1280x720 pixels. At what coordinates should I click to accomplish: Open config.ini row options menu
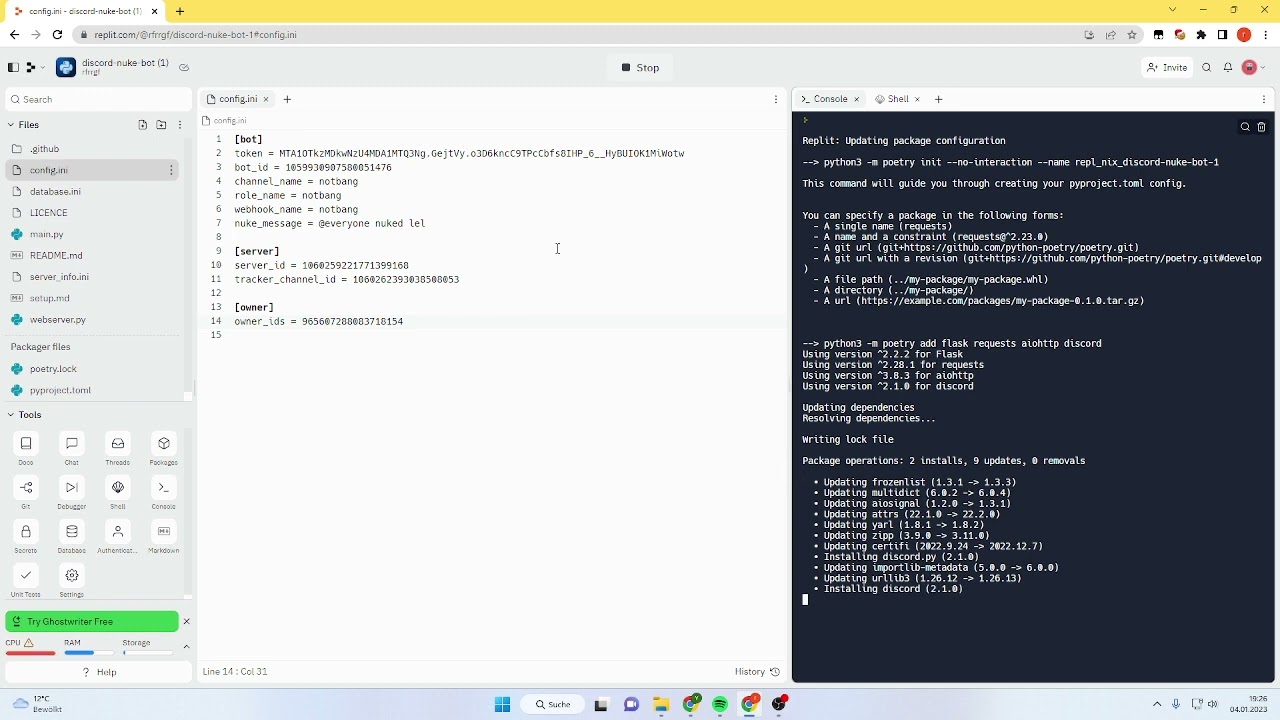click(x=171, y=170)
